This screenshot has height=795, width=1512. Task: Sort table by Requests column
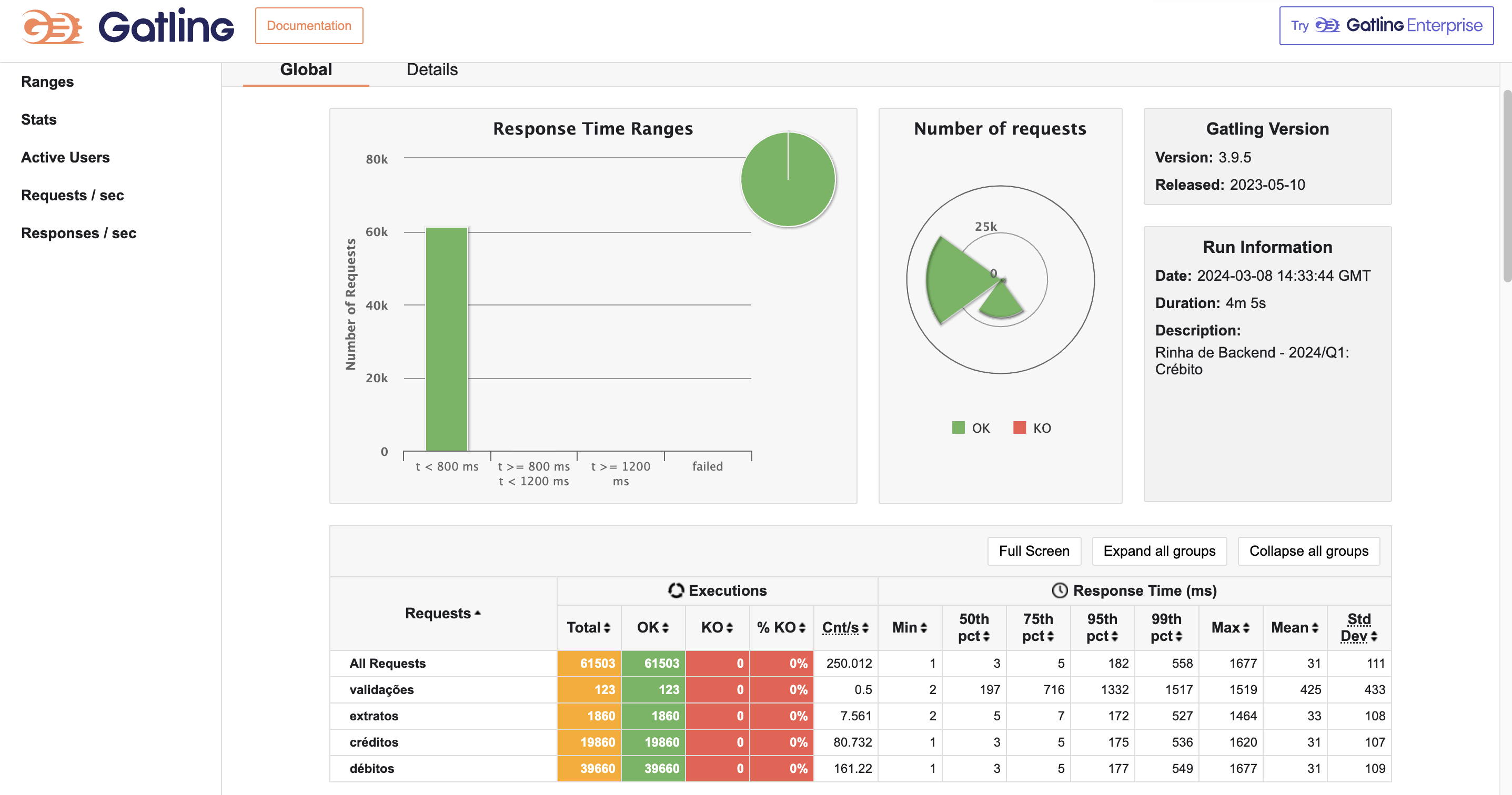pos(443,613)
